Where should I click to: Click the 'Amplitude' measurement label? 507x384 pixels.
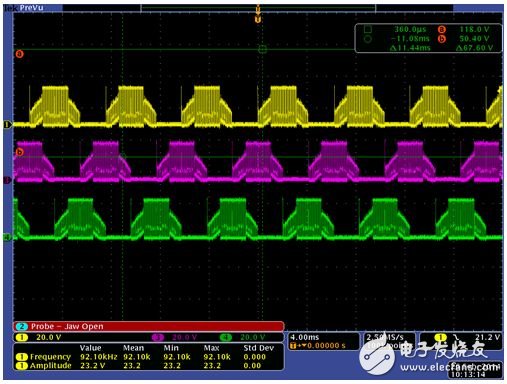coord(51,366)
